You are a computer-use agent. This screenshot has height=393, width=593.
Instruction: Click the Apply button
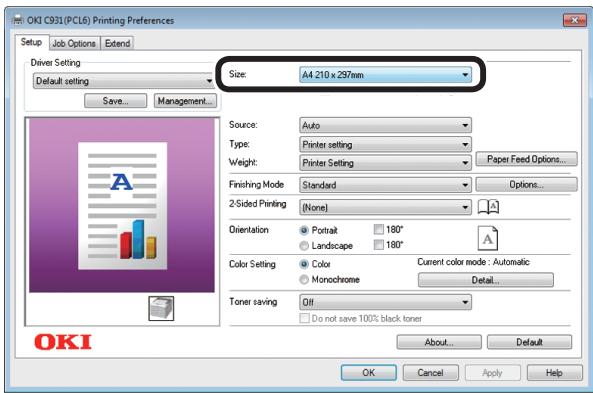492,373
